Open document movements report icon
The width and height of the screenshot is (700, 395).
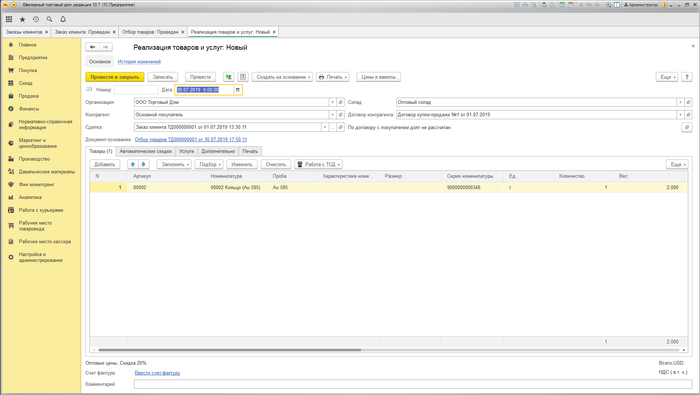tap(229, 77)
